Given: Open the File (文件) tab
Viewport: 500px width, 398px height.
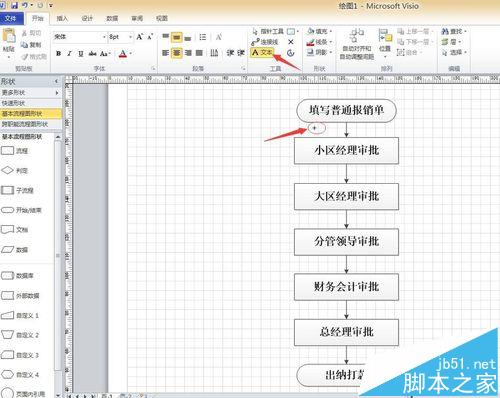Looking at the screenshot, I should pyautogui.click(x=11, y=18).
